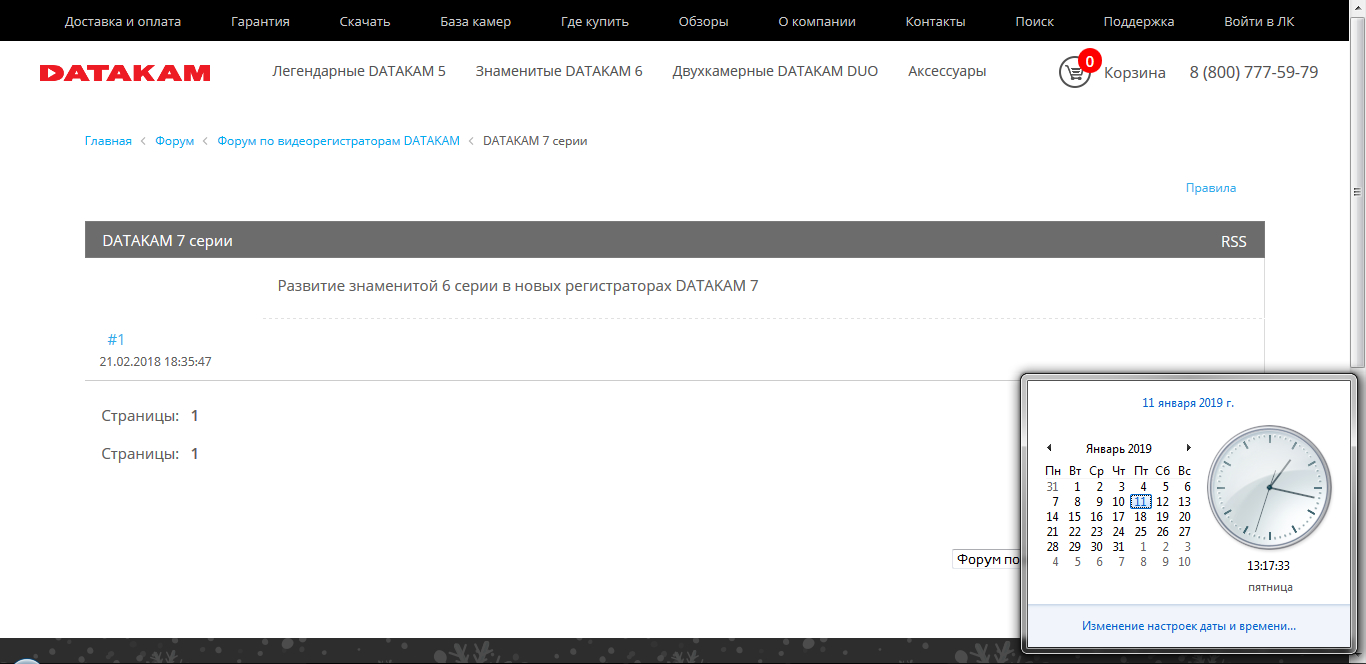Viewport: 1366px width, 664px height.
Task: Click the red DATAKAM logo
Action: (x=125, y=73)
